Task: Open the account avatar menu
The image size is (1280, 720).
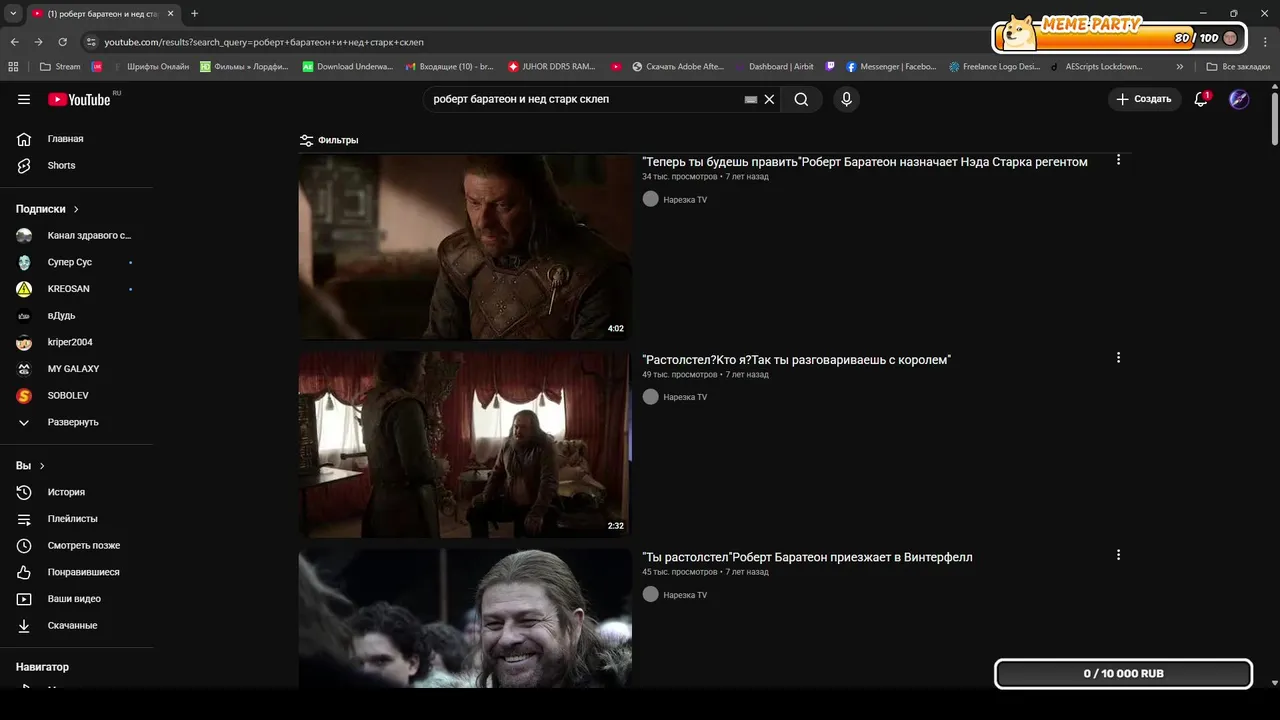Action: pyautogui.click(x=1239, y=99)
